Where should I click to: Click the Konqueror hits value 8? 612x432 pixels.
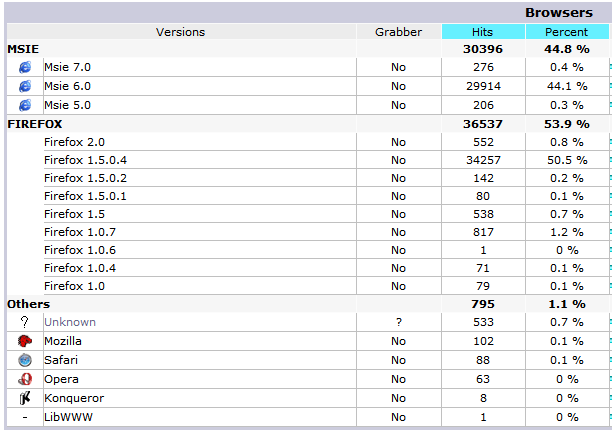click(483, 398)
